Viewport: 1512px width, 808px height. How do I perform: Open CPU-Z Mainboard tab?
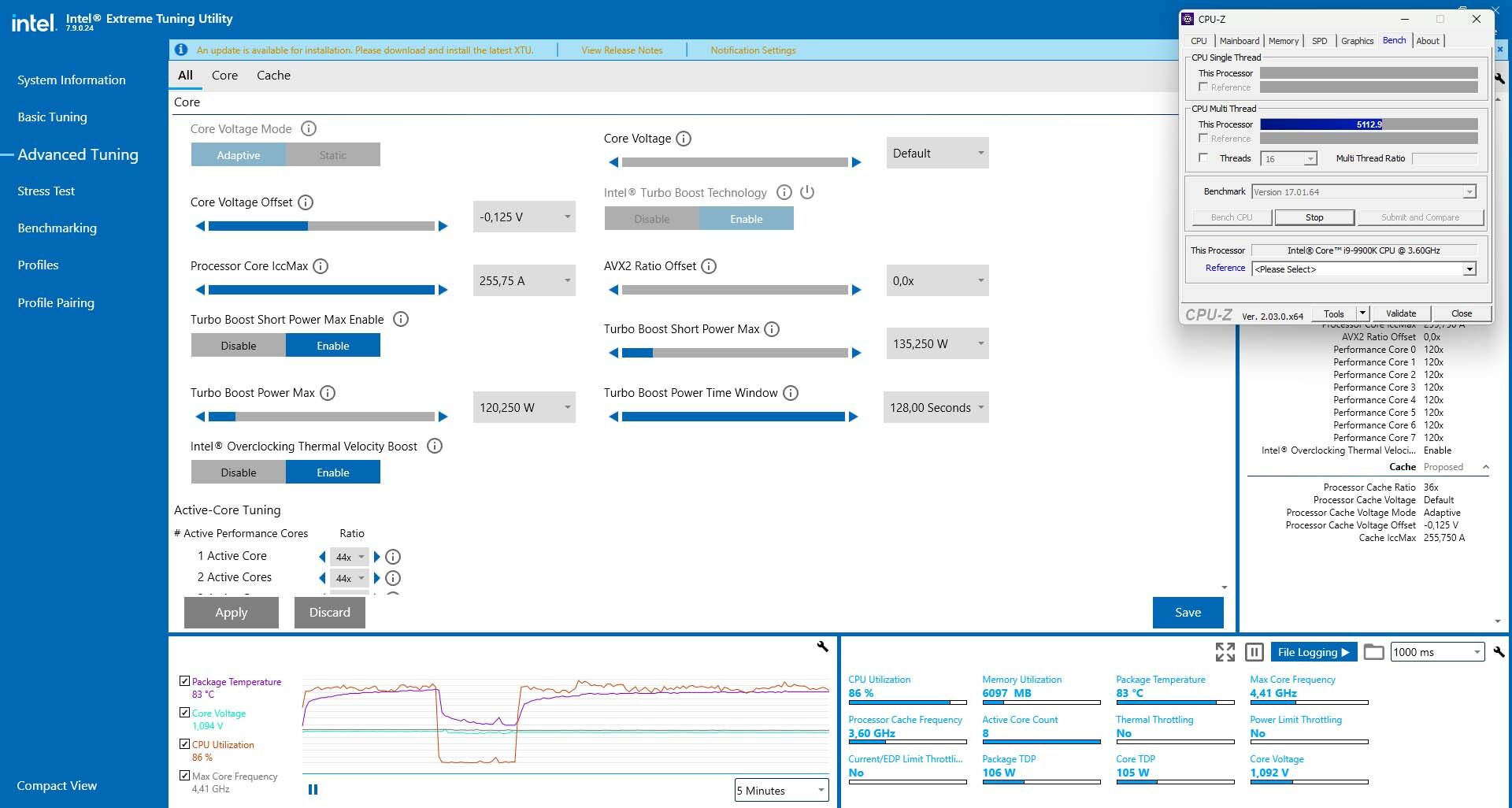(1240, 41)
